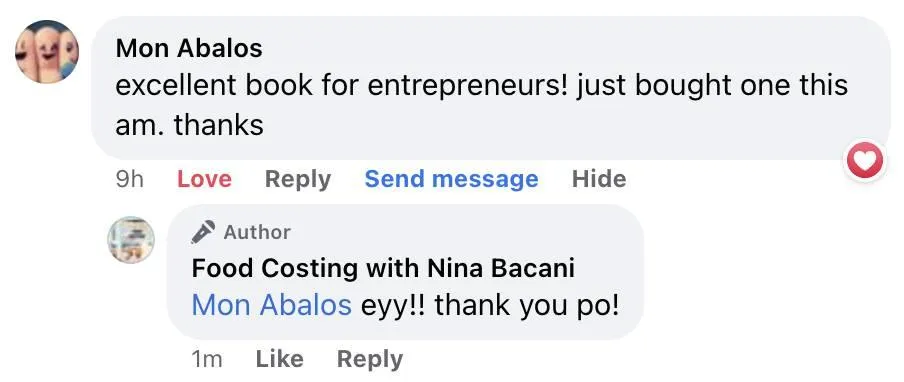Image resolution: width=904 pixels, height=382 pixels.
Task: Click the 9h timestamp
Action: (x=129, y=179)
